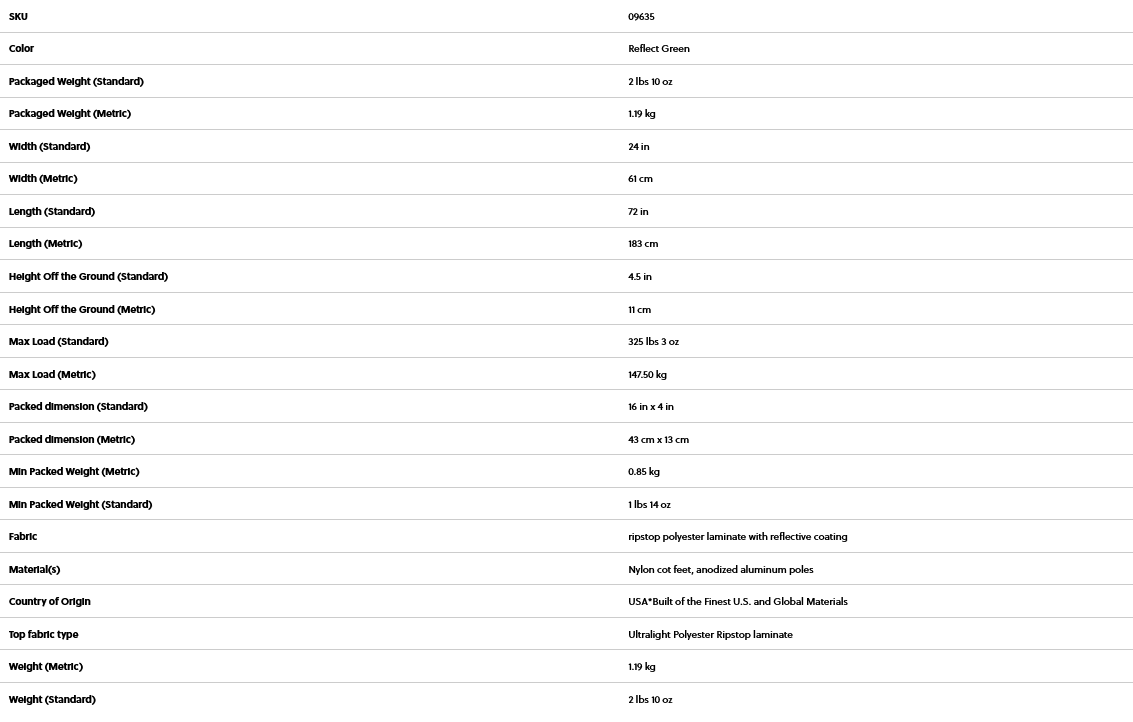The height and width of the screenshot is (722, 1133).
Task: Click the Country of Origin value text
Action: [737, 602]
